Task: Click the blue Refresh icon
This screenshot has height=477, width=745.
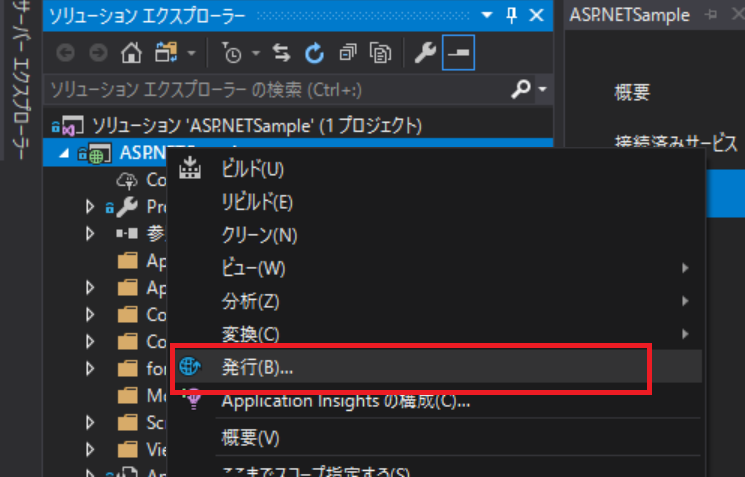Action: click(314, 53)
